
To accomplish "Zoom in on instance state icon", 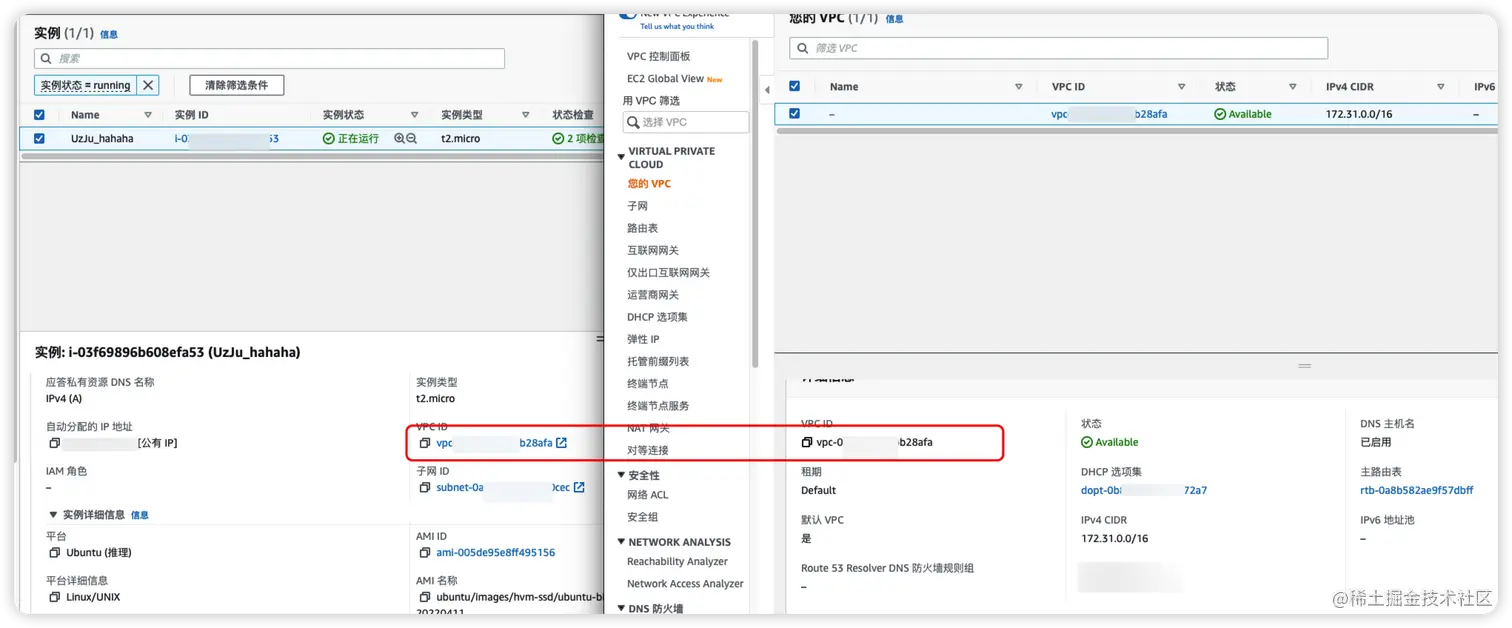I will pos(399,139).
